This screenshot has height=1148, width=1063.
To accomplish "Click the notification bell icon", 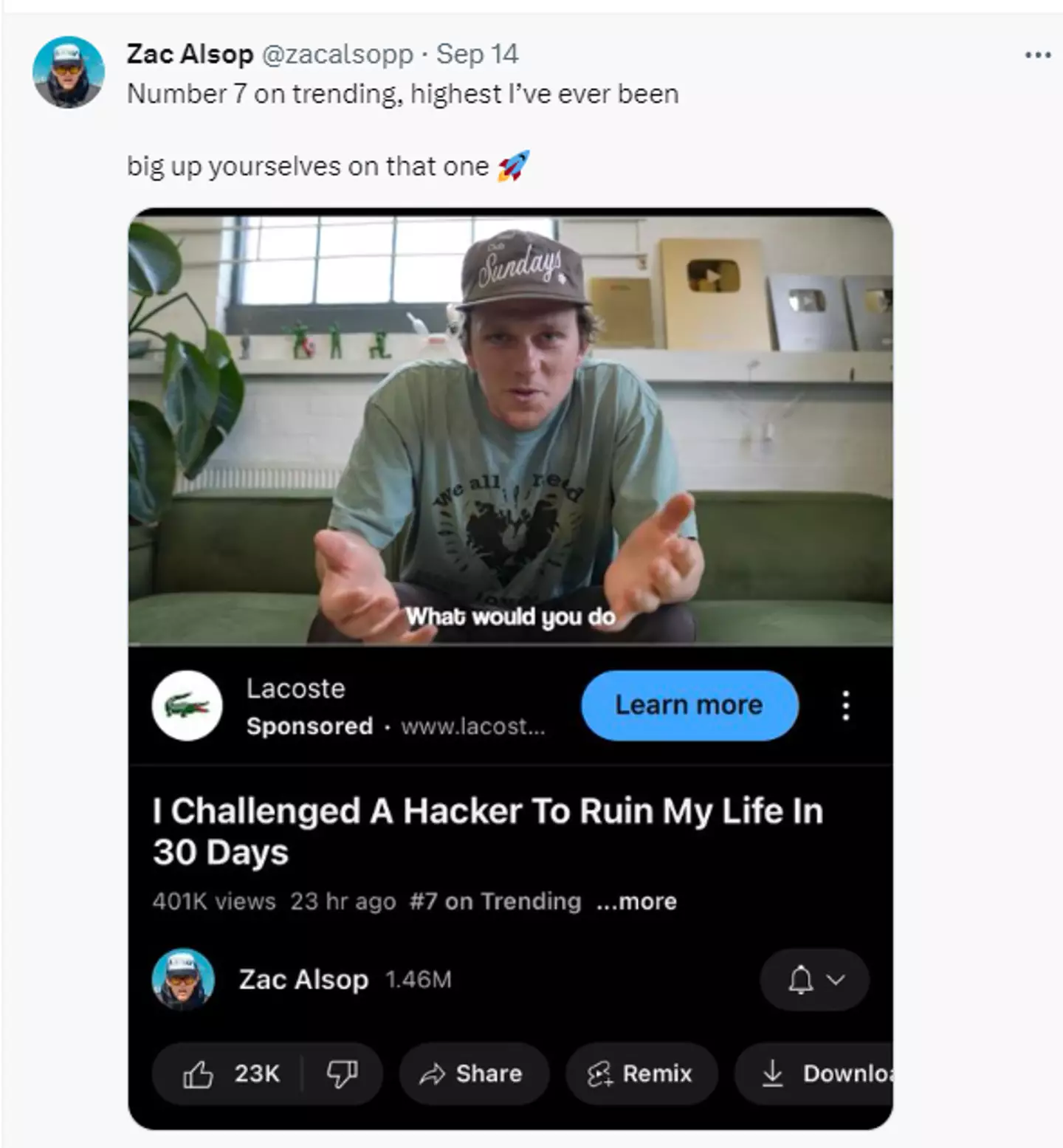I will click(x=800, y=980).
